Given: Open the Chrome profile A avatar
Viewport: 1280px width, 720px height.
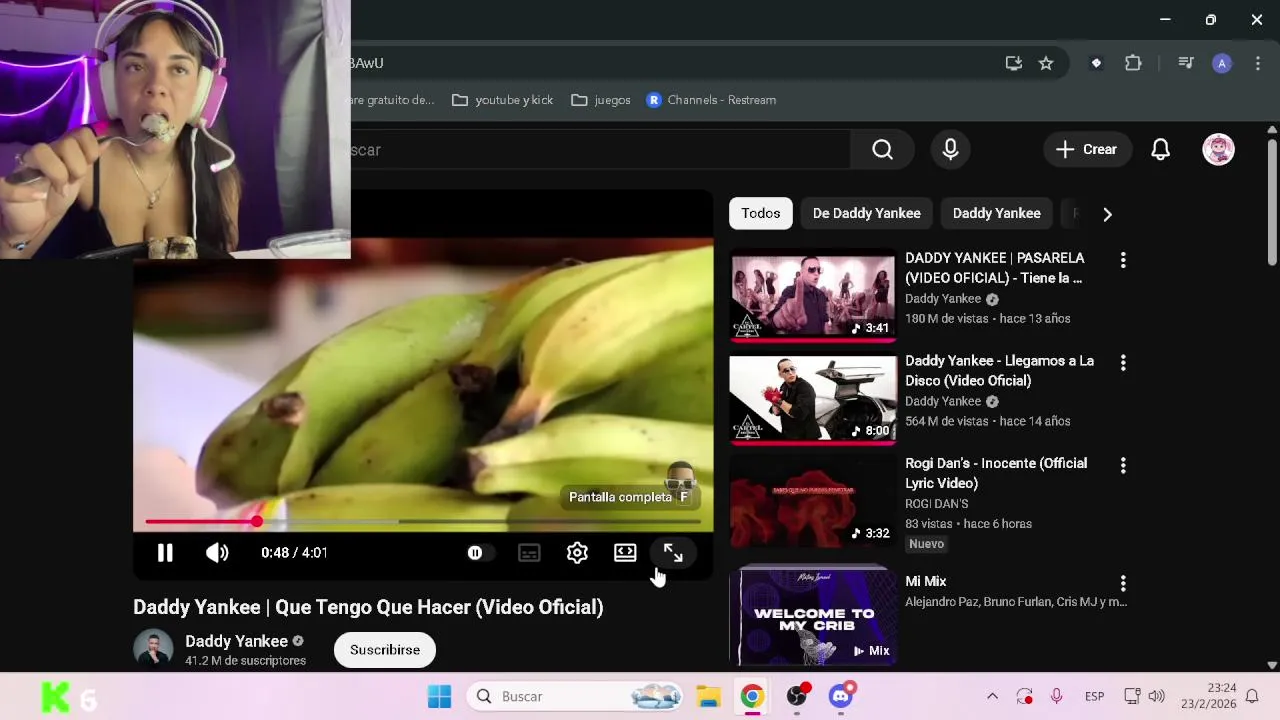Looking at the screenshot, I should (x=1222, y=63).
